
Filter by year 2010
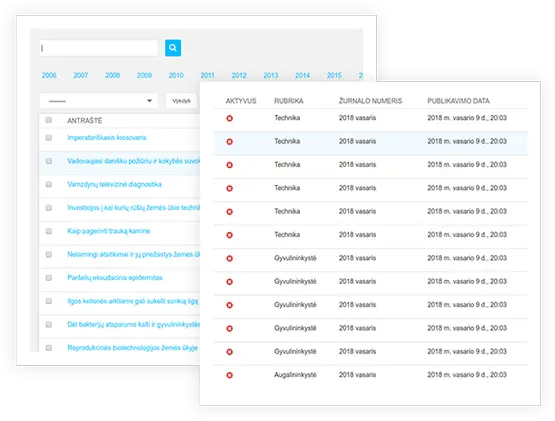pyautogui.click(x=176, y=75)
